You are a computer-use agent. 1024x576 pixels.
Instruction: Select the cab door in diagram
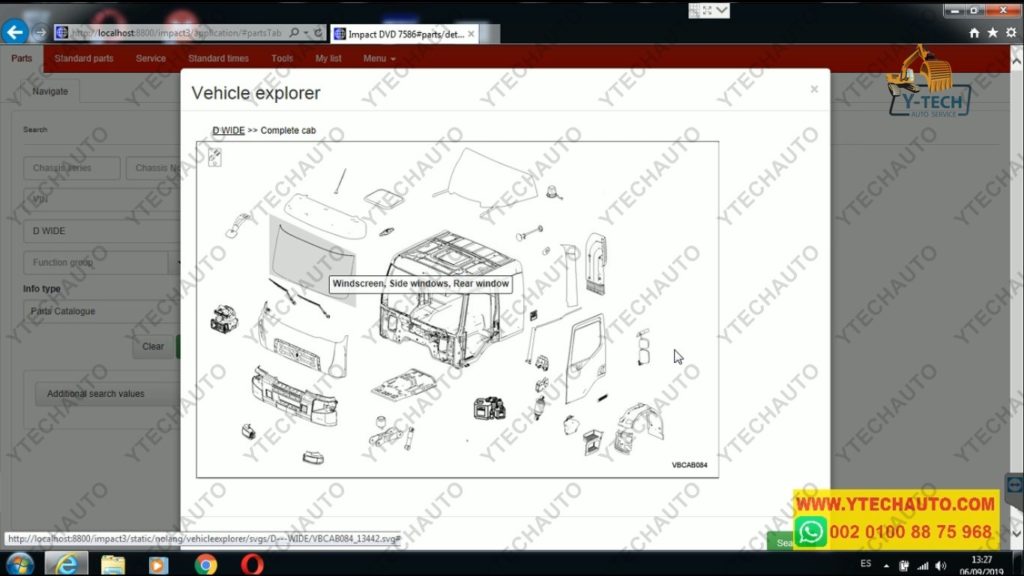click(x=585, y=358)
